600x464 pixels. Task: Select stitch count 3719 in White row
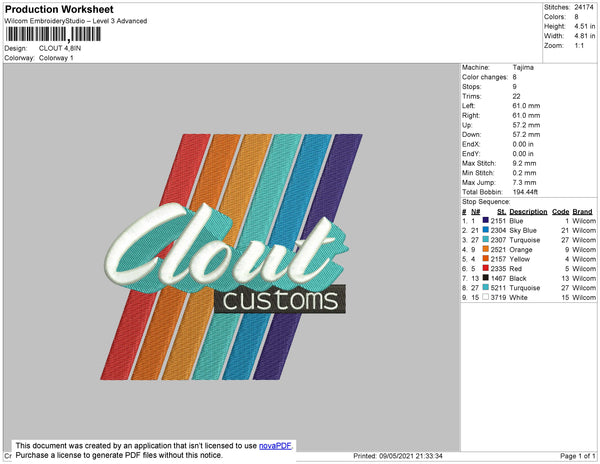pyautogui.click(x=498, y=297)
